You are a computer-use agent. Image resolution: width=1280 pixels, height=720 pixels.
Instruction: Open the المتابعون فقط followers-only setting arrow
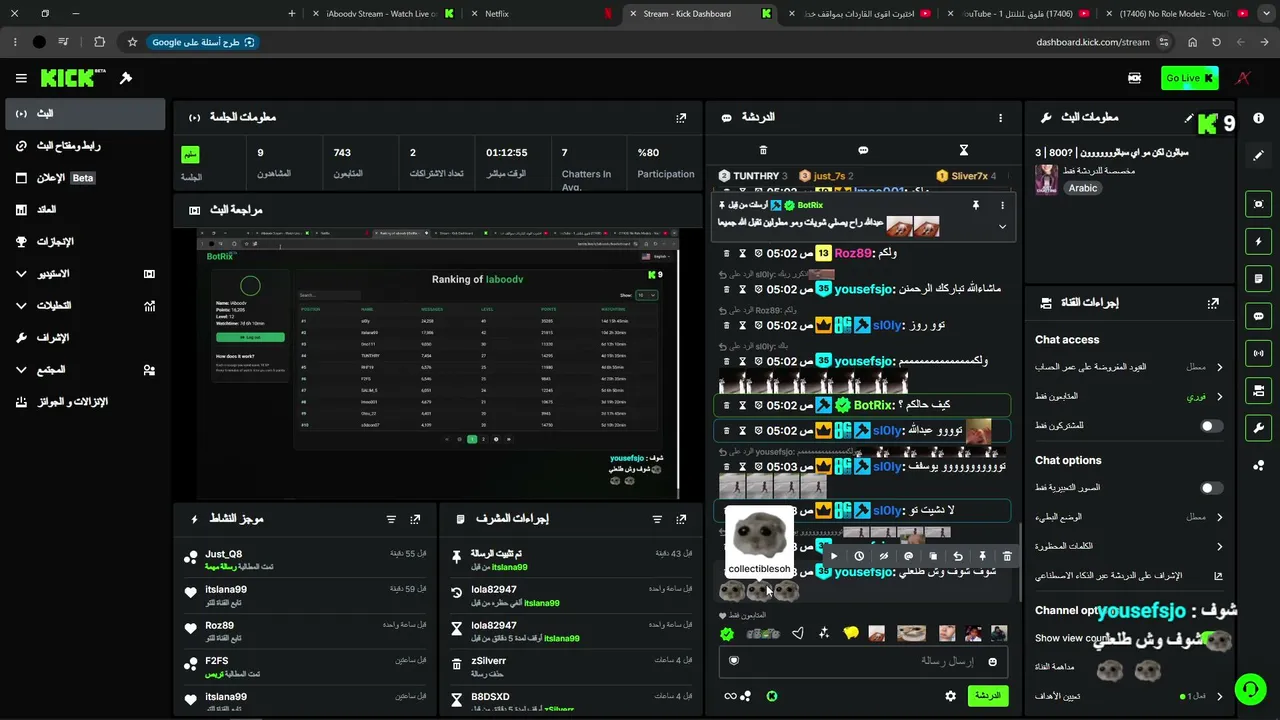[1219, 396]
